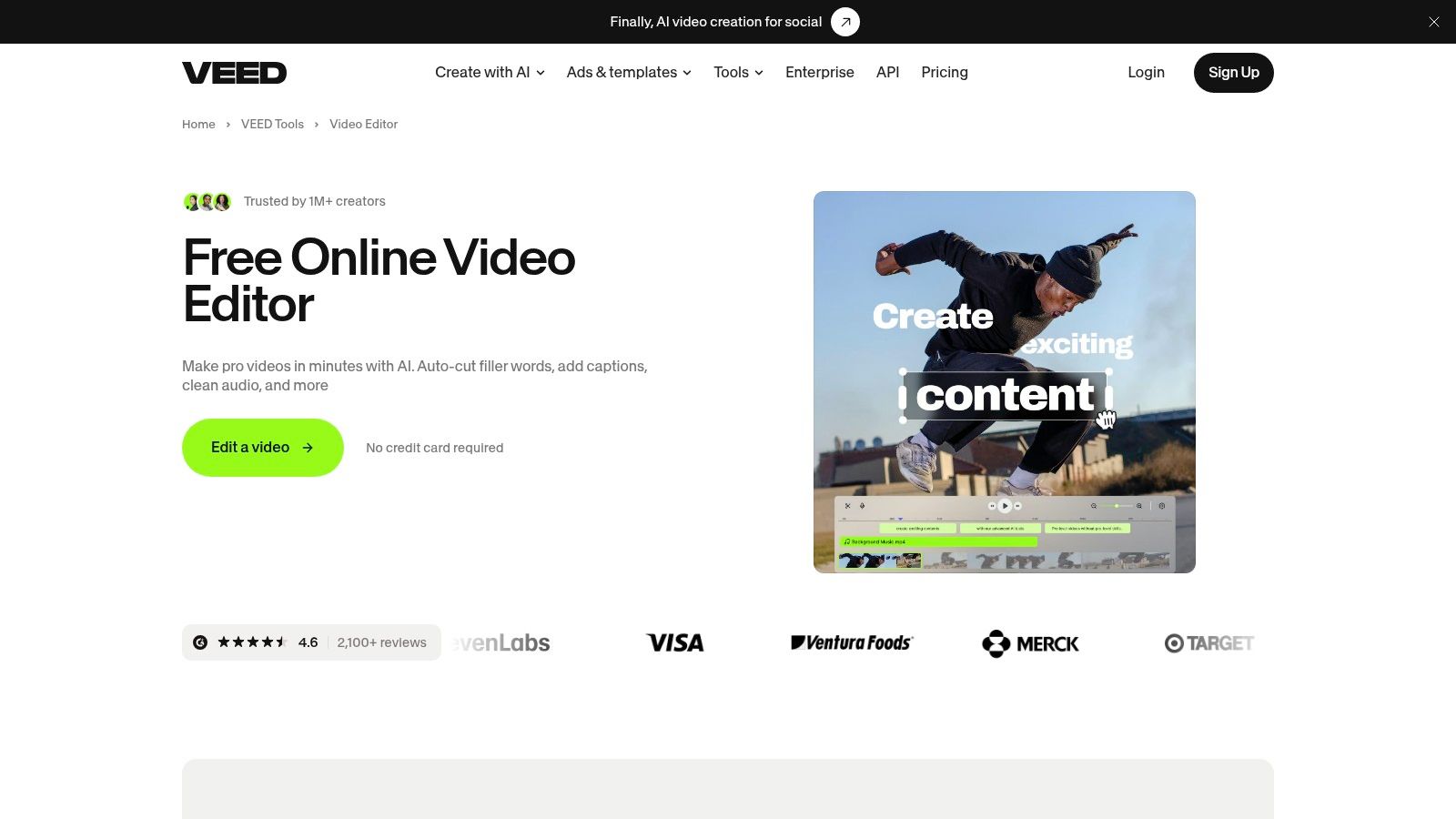The image size is (1456, 819).
Task: Open the Enterprise page
Action: (820, 72)
